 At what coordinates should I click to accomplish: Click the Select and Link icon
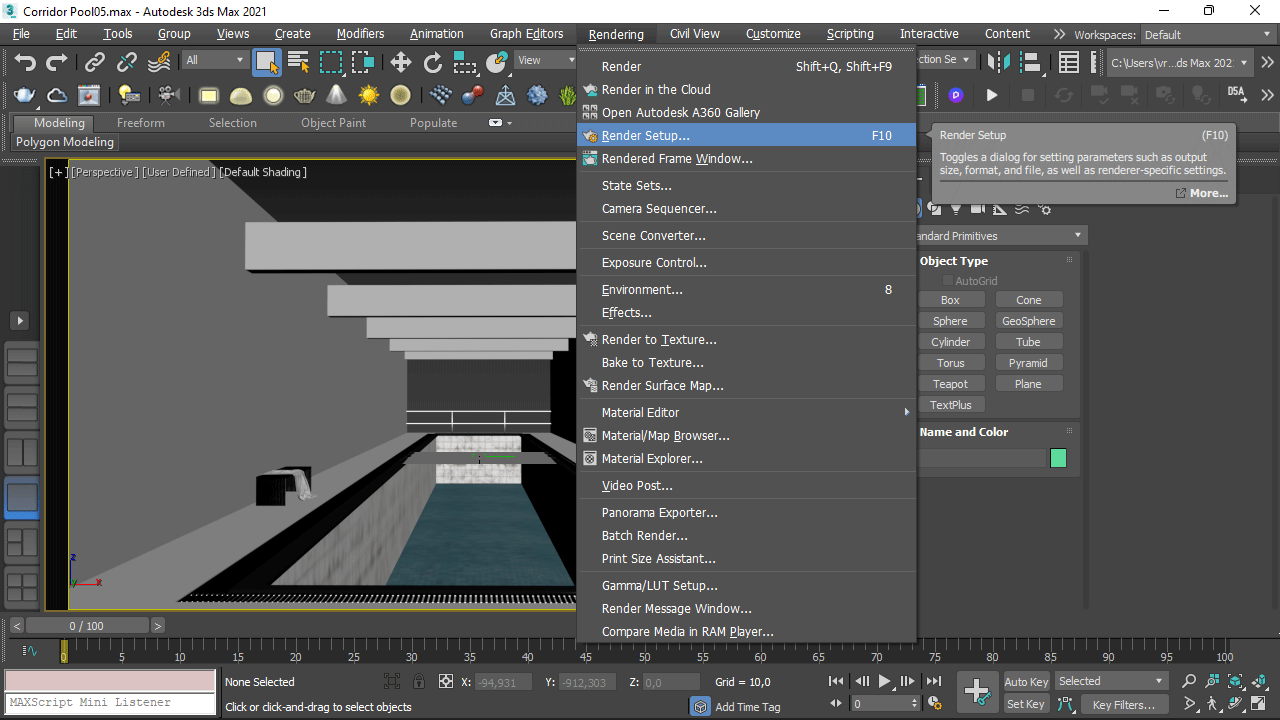pos(94,62)
